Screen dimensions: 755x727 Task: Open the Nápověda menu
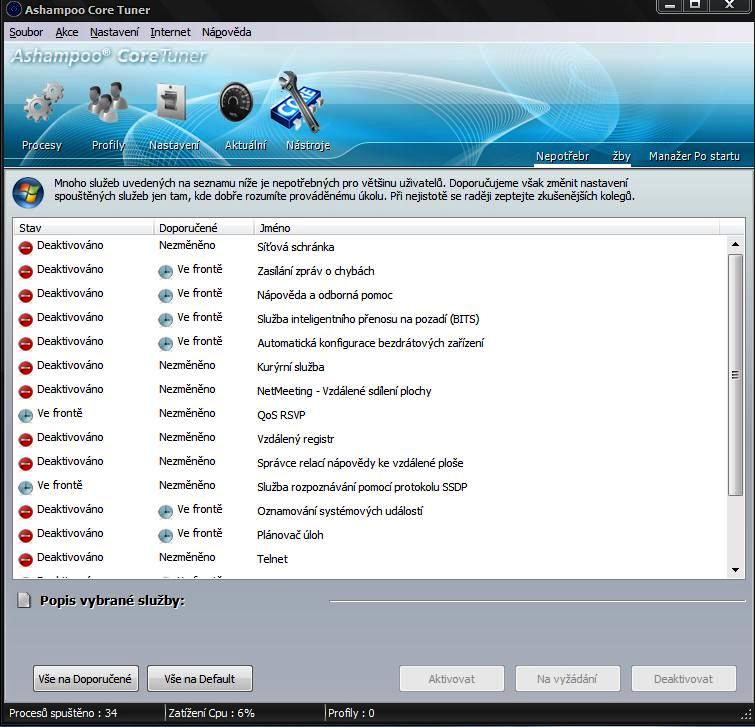coord(226,32)
